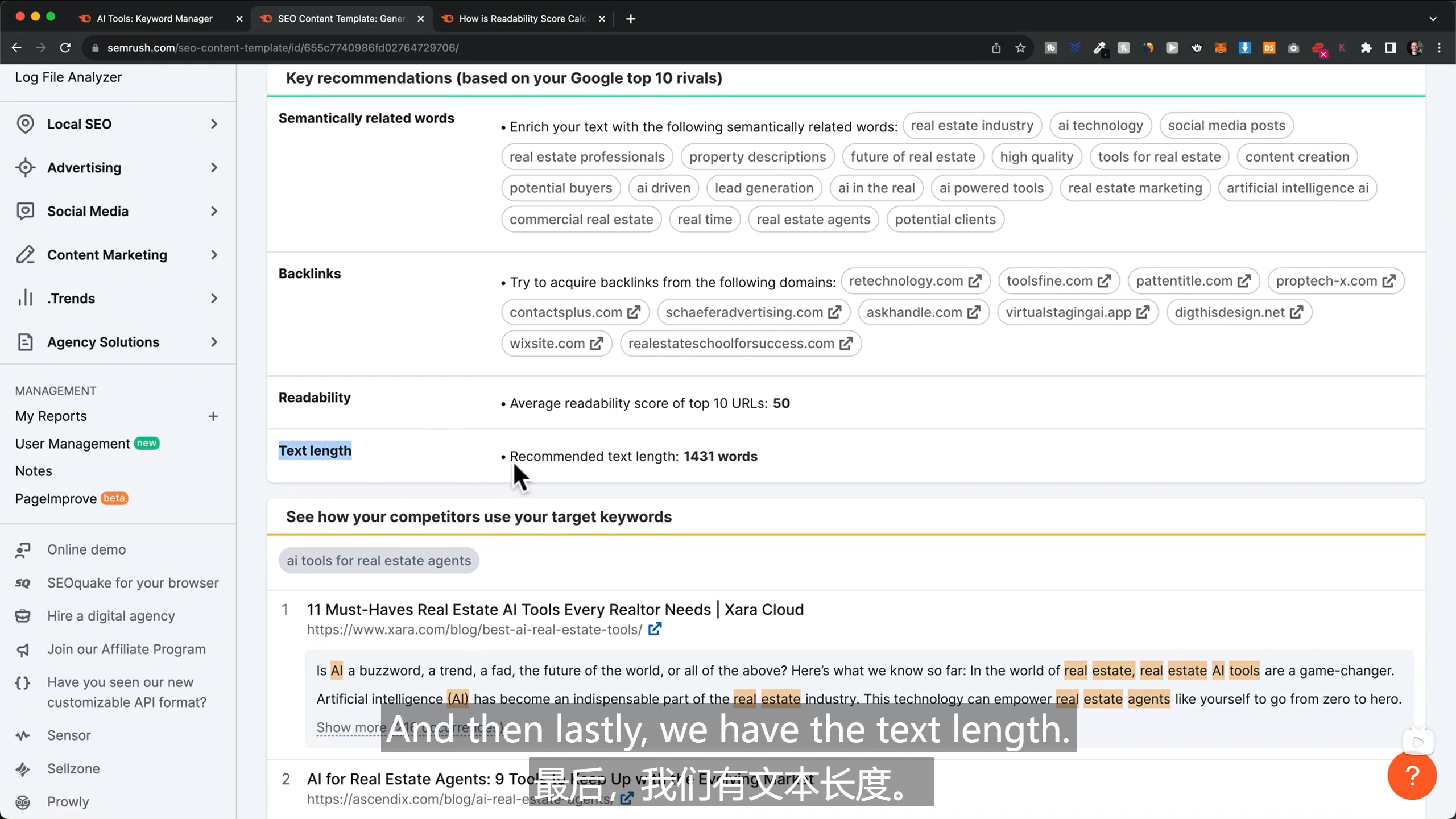Open Log File Analyzer in sidebar
The width and height of the screenshot is (1456, 819).
(x=68, y=77)
